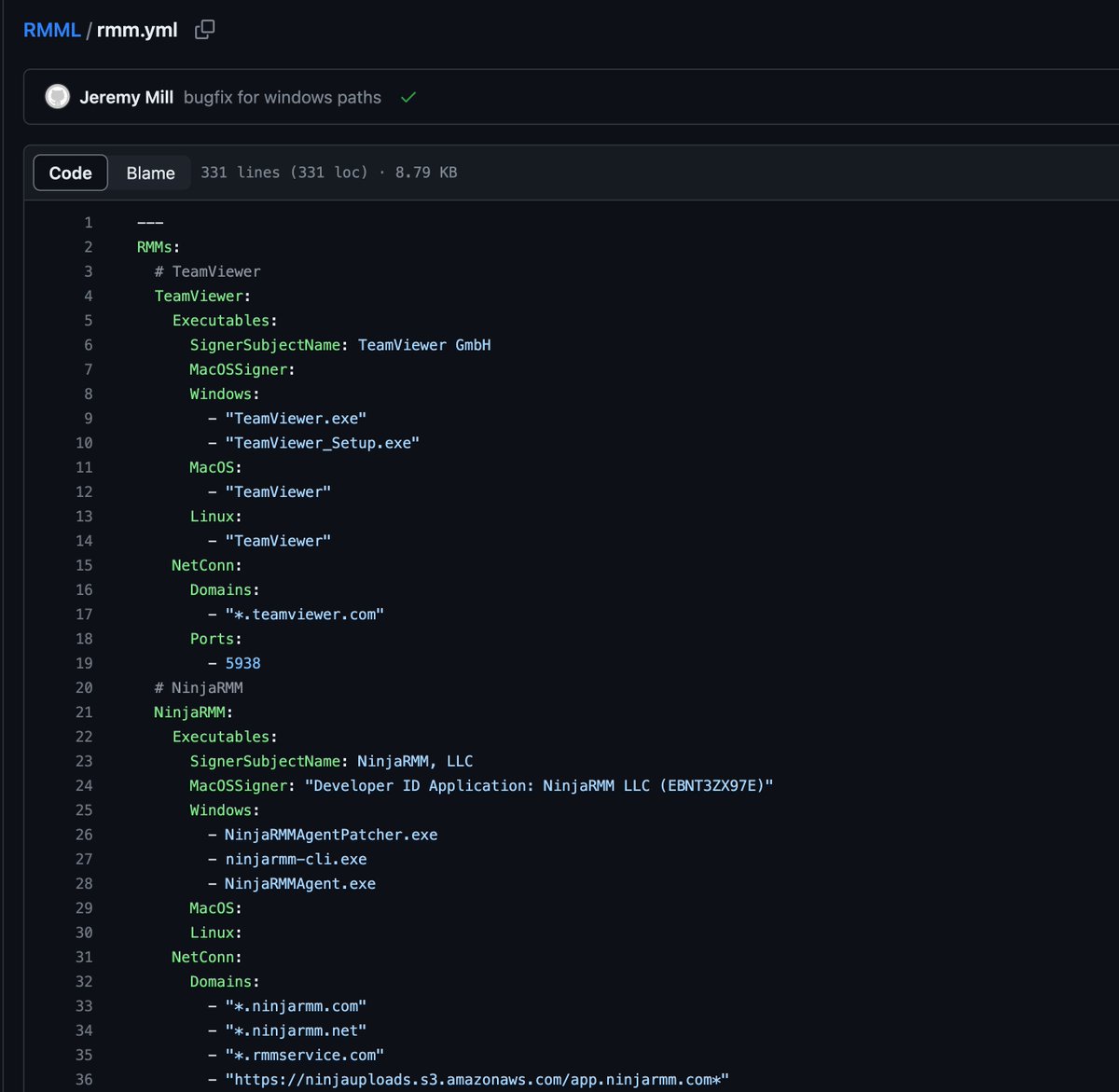Click the "*.ninjarmm.net" domain string
The height and width of the screenshot is (1092, 1119).
pos(296,1030)
